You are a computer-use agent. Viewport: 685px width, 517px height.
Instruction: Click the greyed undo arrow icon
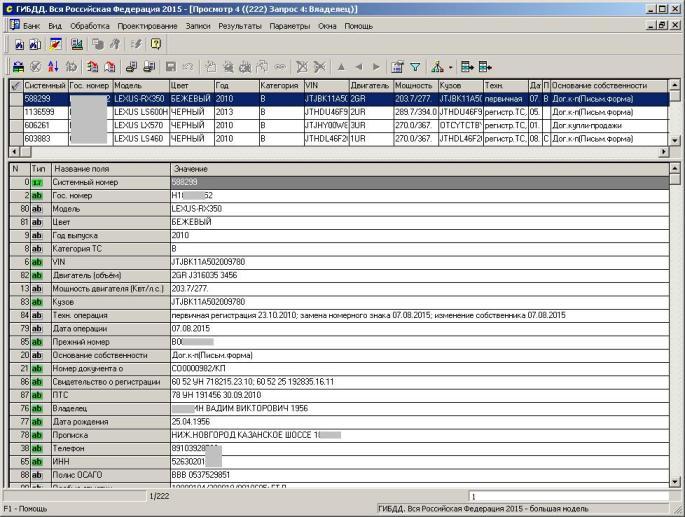188,67
